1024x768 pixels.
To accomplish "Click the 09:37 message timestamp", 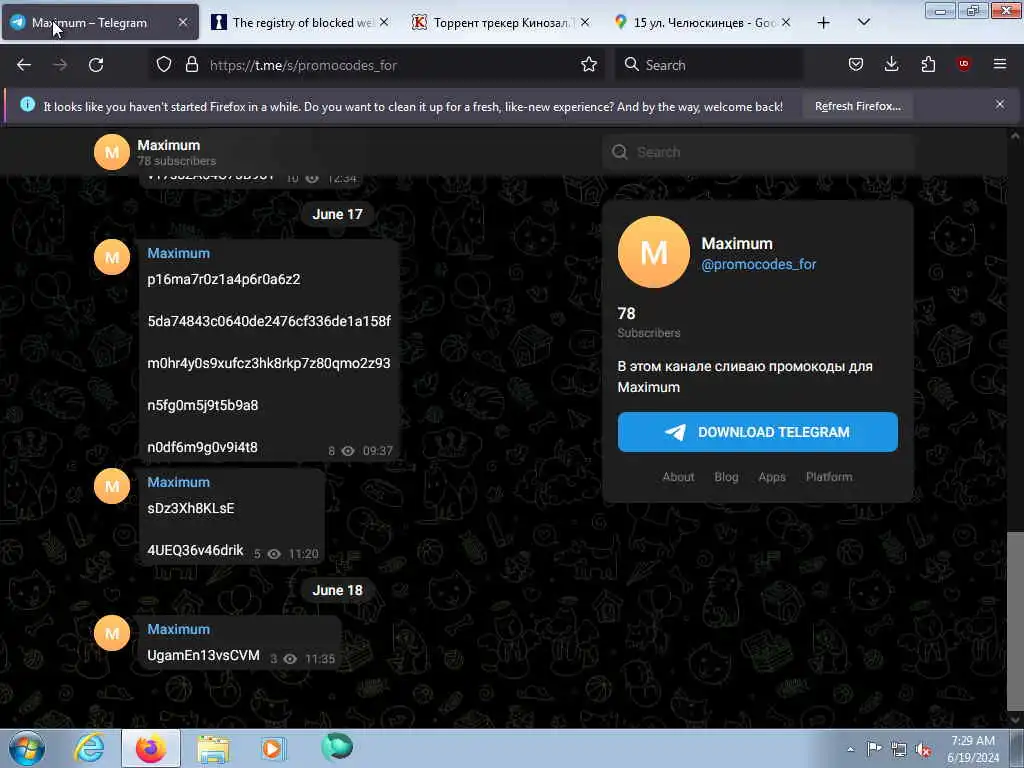I will click(377, 451).
